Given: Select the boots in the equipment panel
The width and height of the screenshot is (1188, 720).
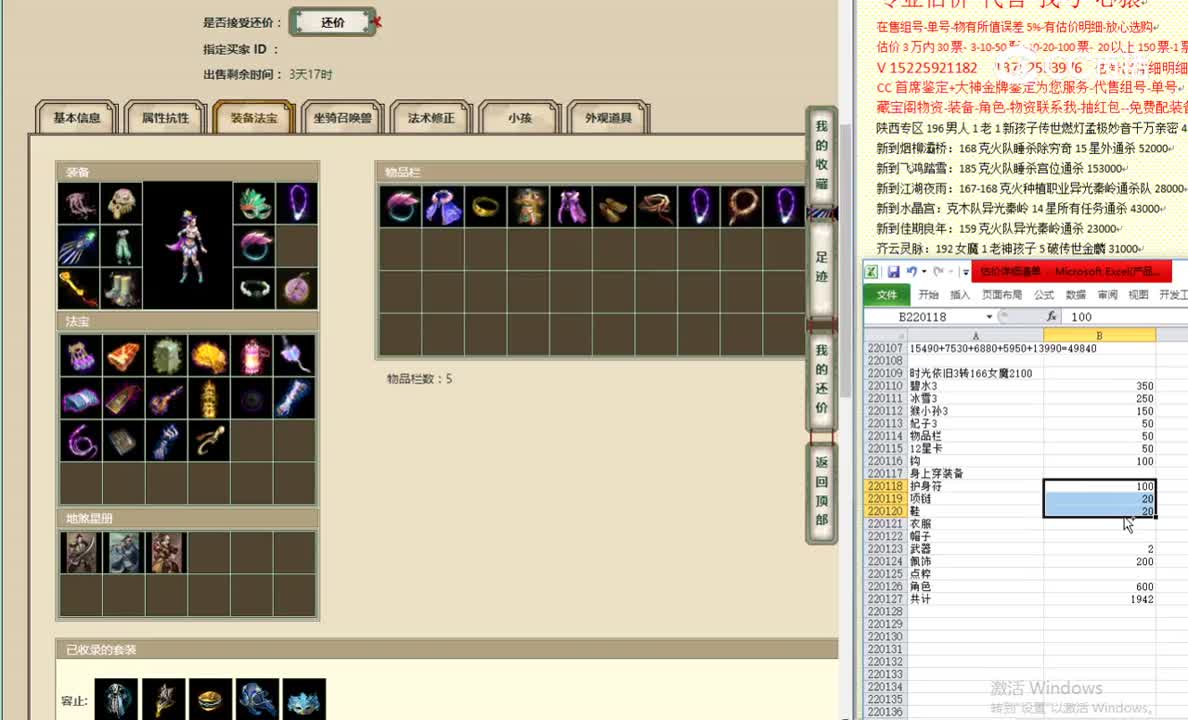Looking at the screenshot, I should tap(121, 288).
